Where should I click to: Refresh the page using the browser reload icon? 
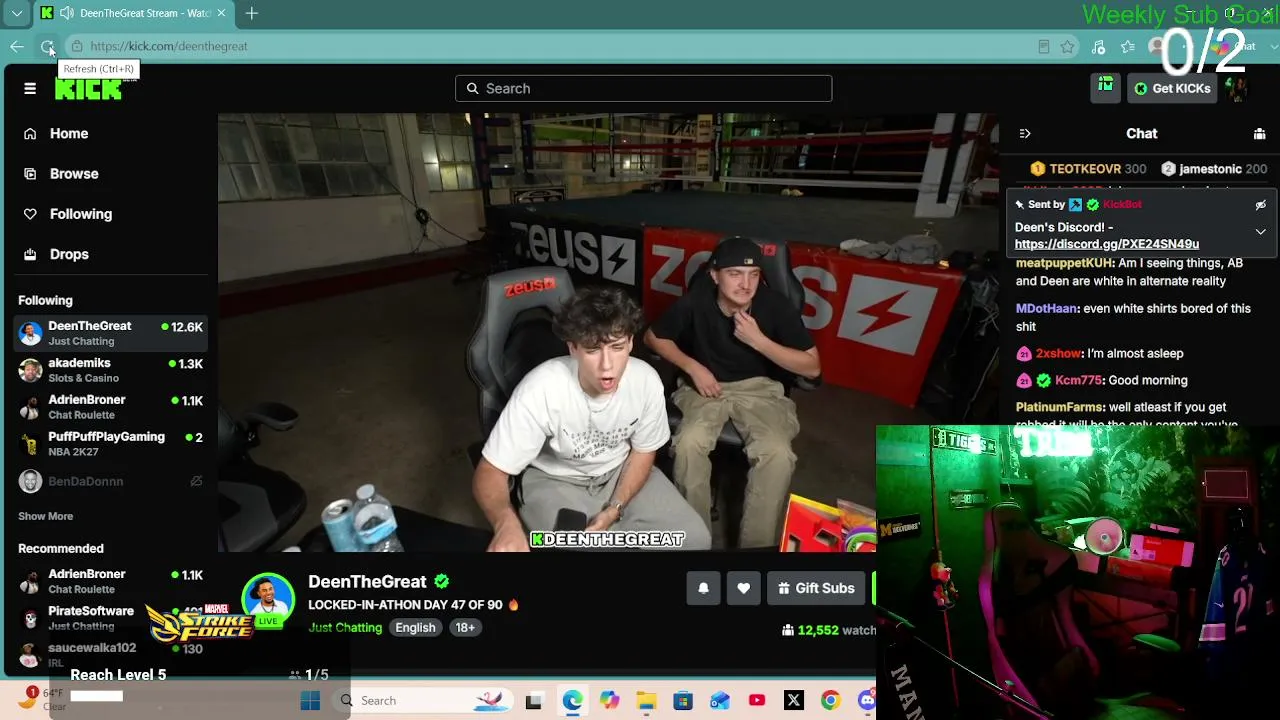pyautogui.click(x=47, y=46)
